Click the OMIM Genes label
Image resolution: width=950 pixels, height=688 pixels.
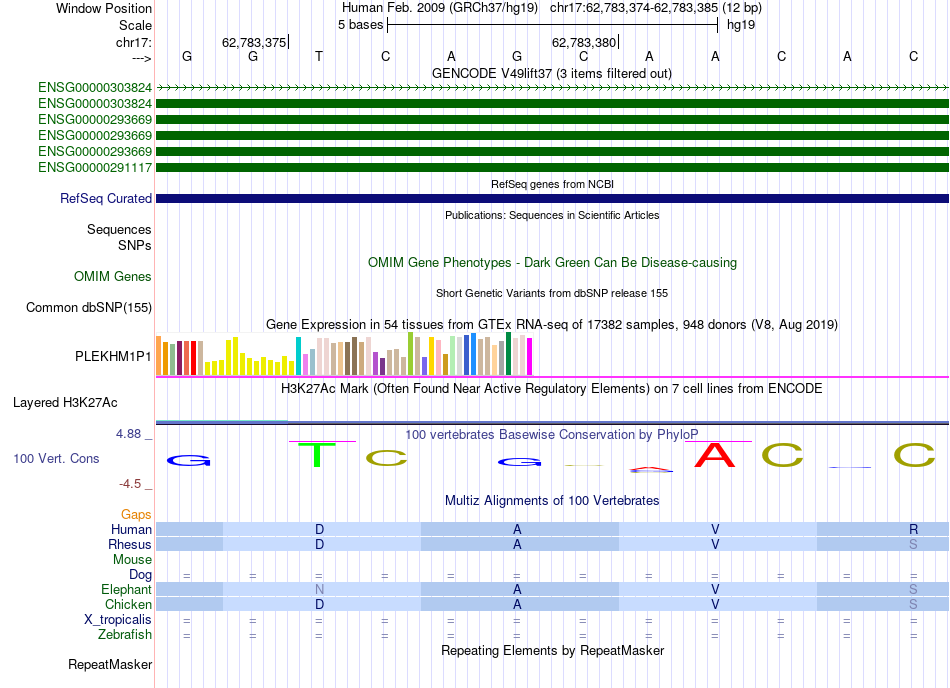pyautogui.click(x=112, y=277)
